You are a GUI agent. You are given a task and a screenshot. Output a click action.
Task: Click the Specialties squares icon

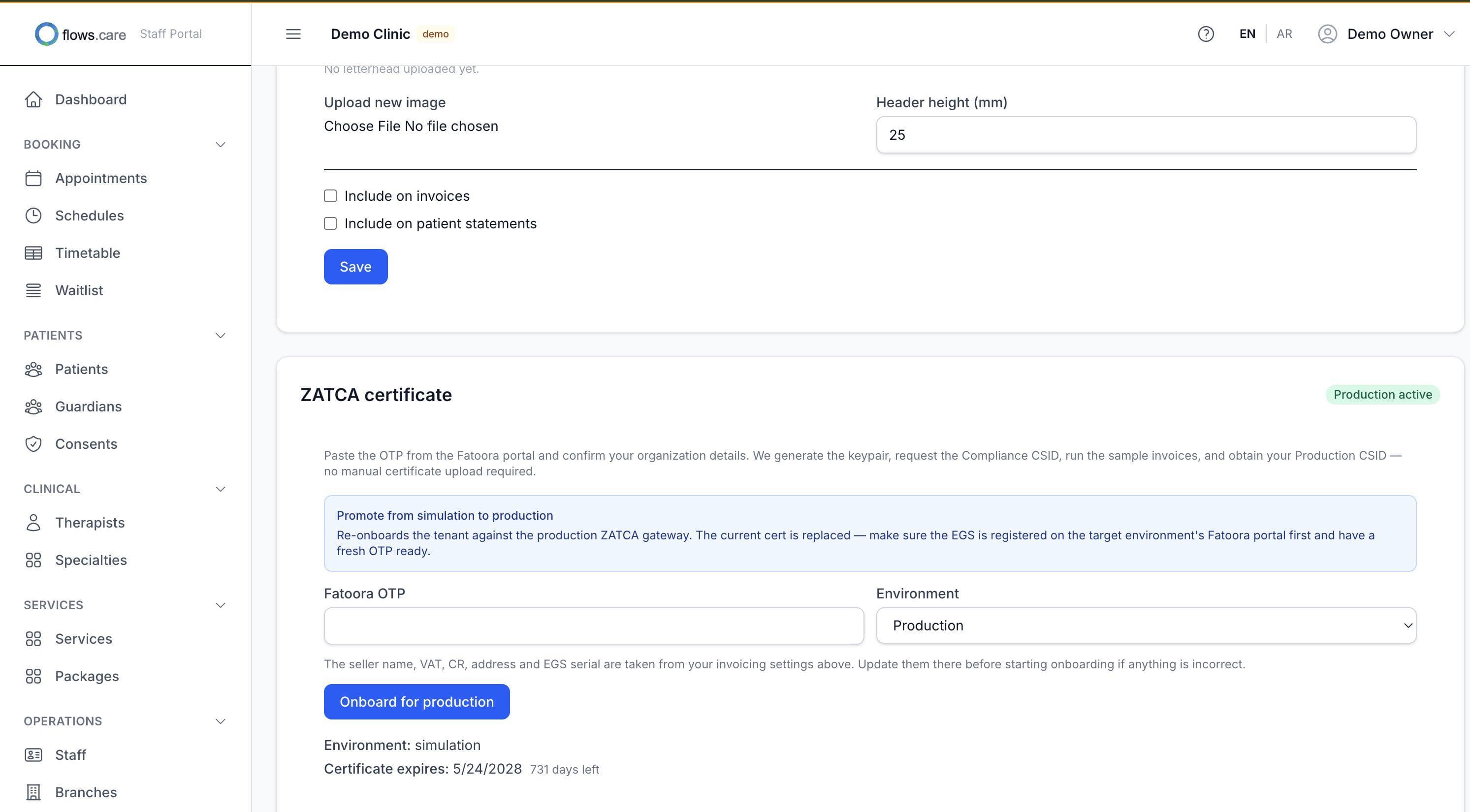pyautogui.click(x=33, y=561)
